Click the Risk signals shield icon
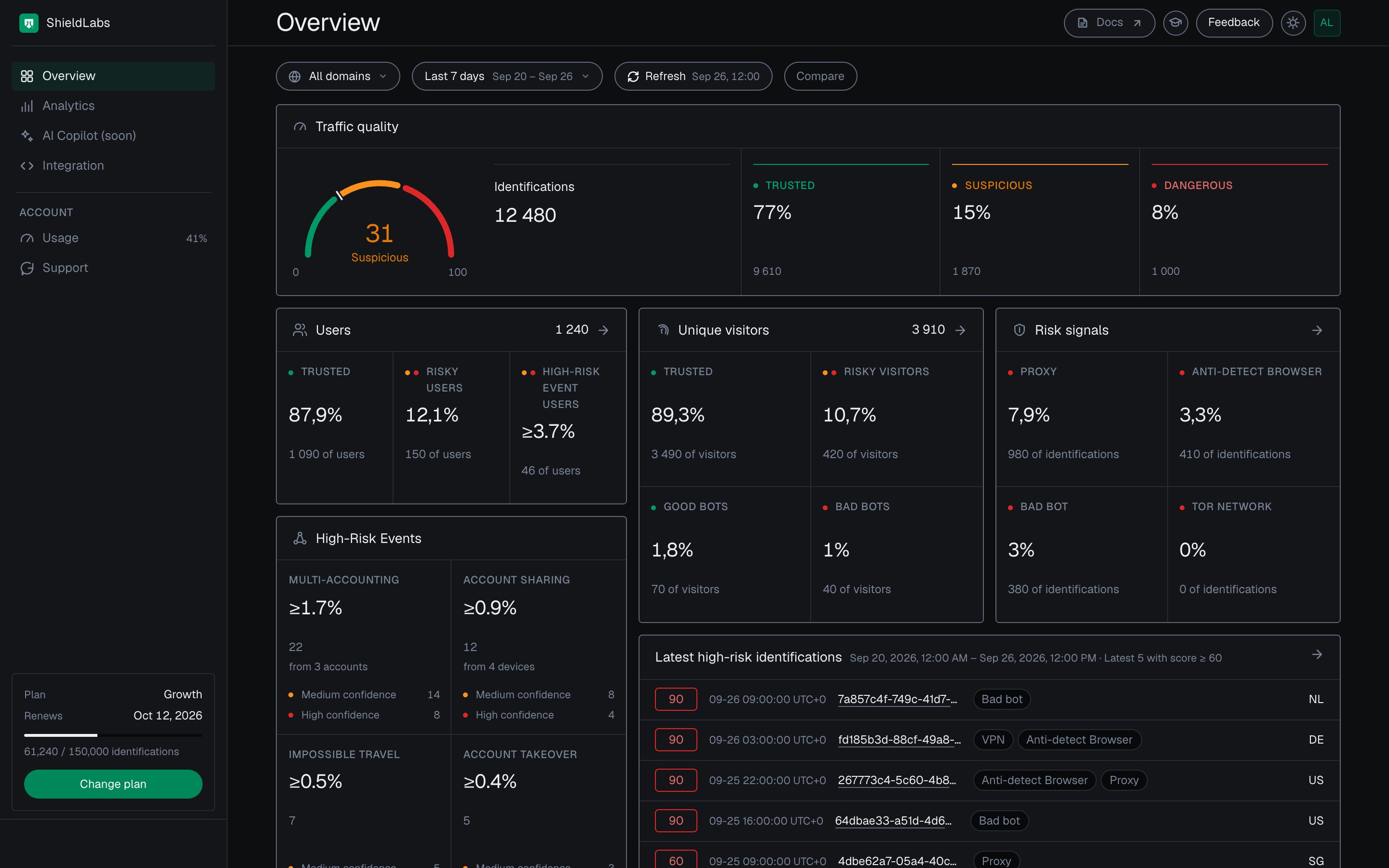The image size is (1389, 868). point(1020,330)
